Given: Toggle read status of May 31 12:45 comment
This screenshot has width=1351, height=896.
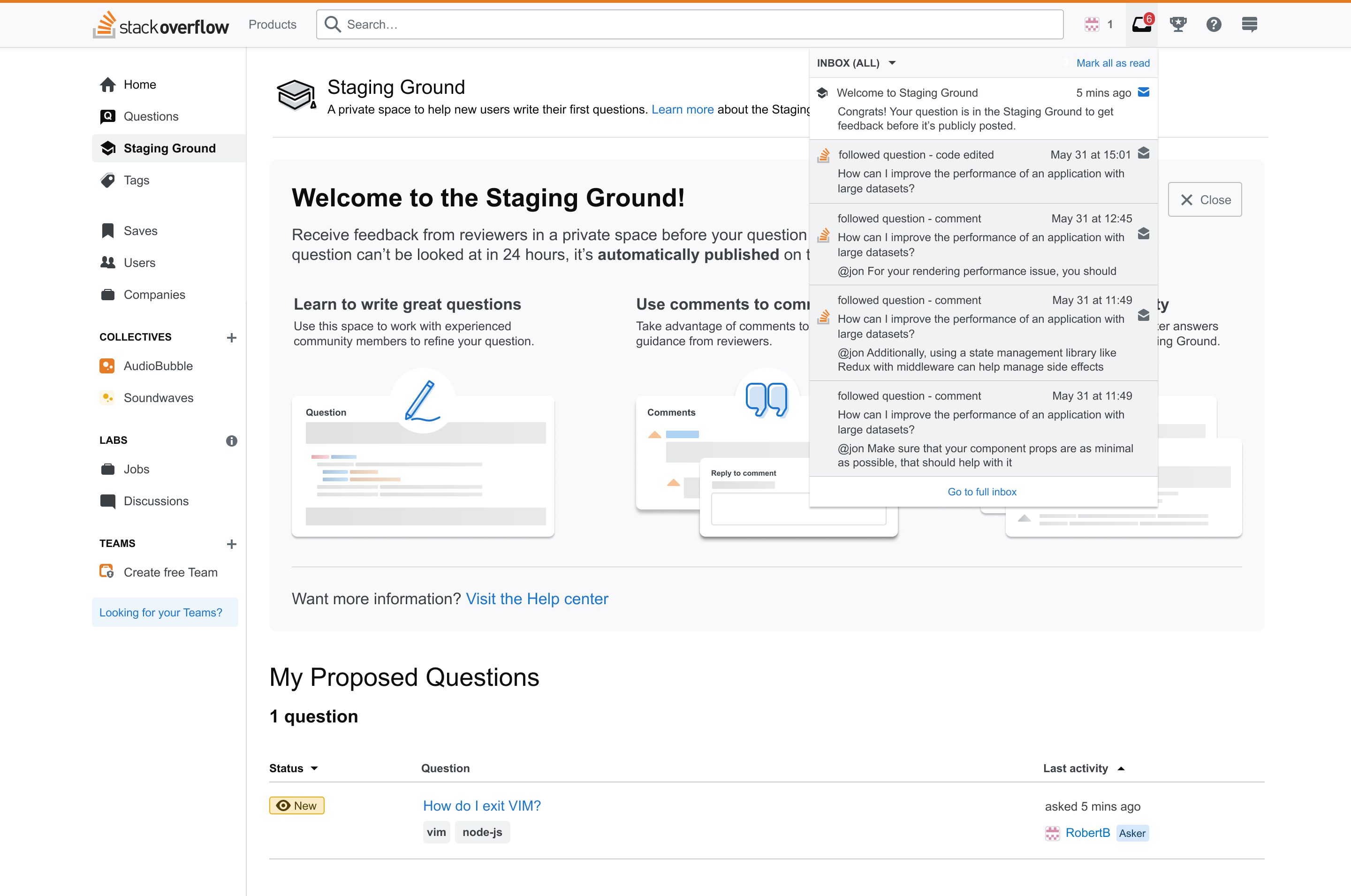Looking at the screenshot, I should [1144, 234].
